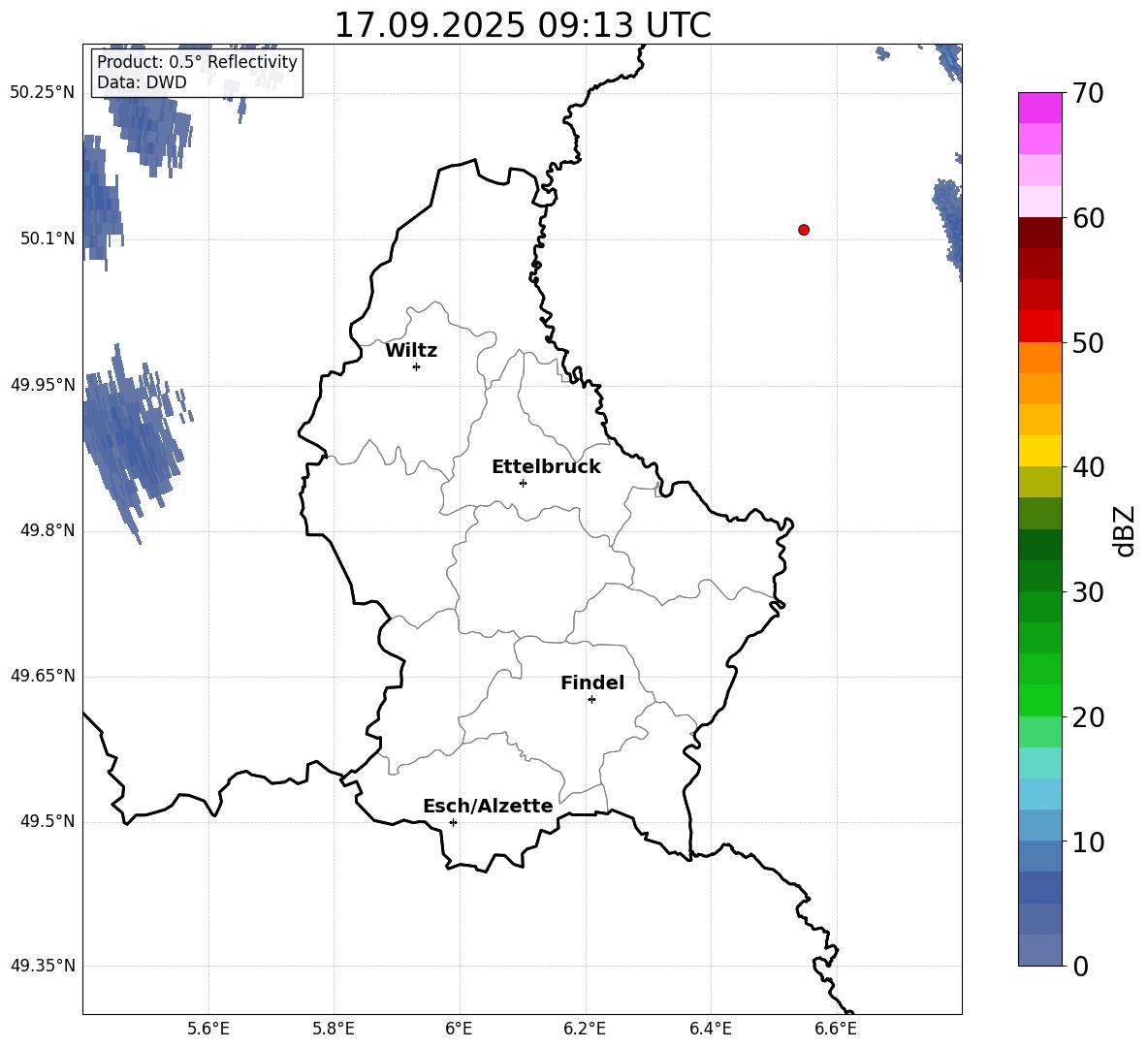Click the Data: DWD text

point(142,82)
